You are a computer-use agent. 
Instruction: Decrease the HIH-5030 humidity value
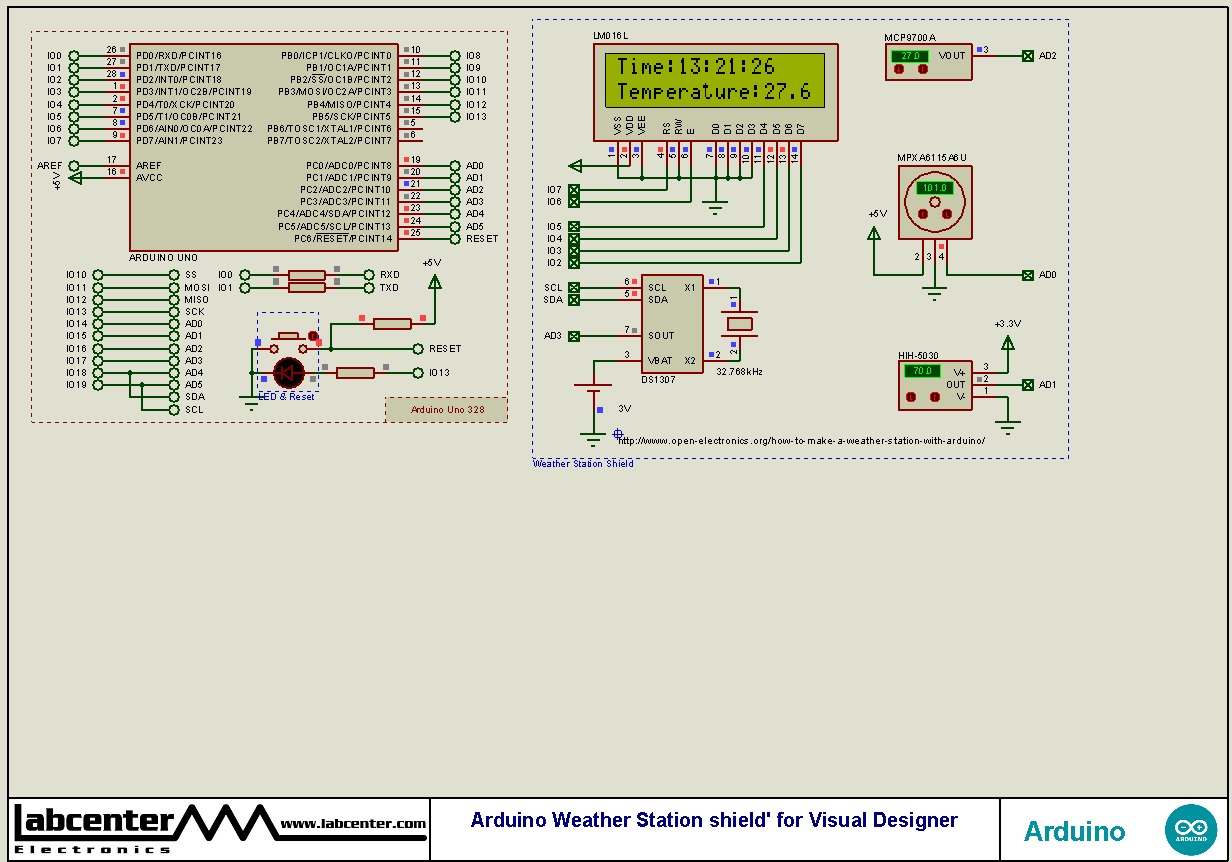click(911, 397)
